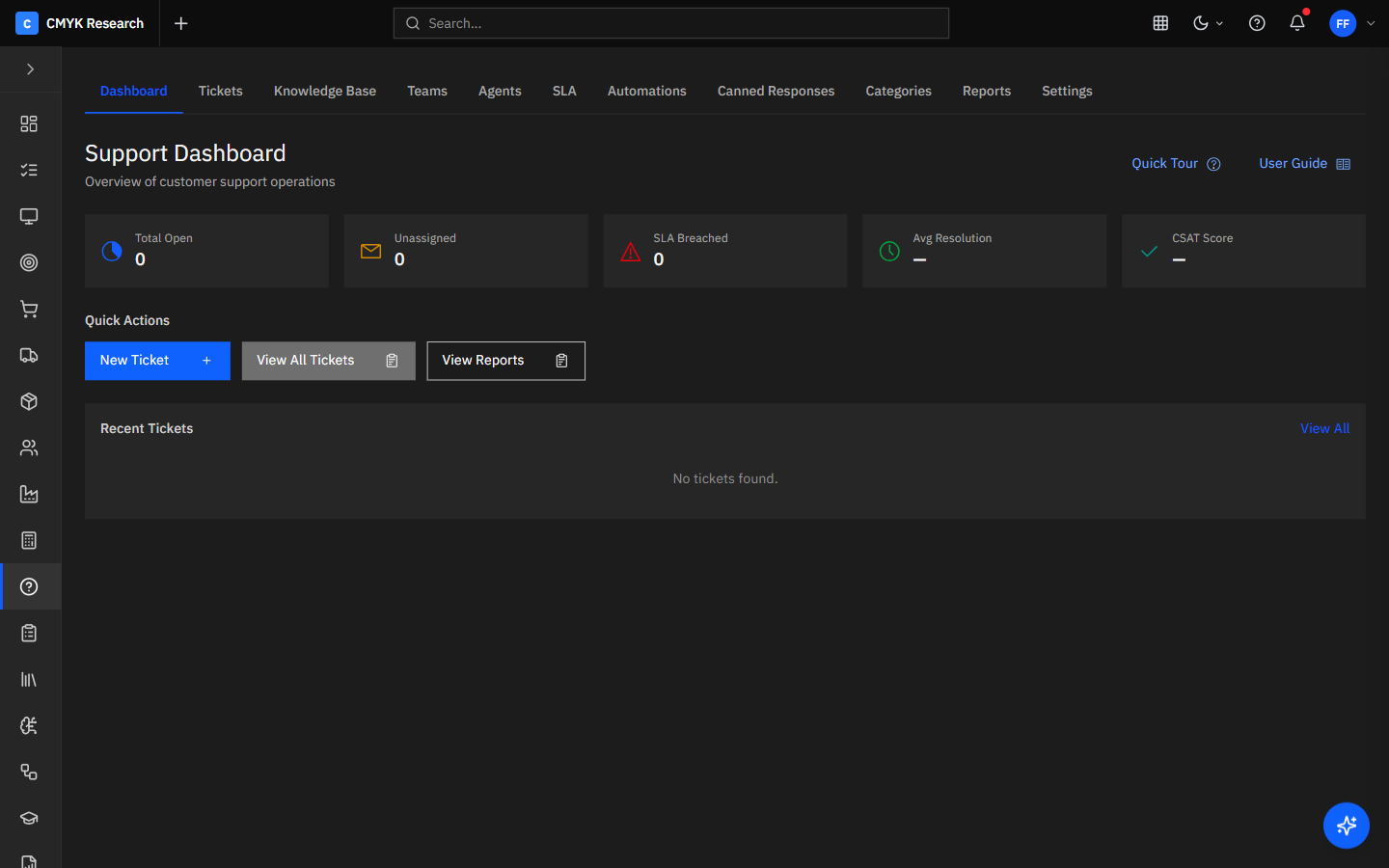Screen dimensions: 1389x868
Task: Click the search input field
Action: point(671,23)
